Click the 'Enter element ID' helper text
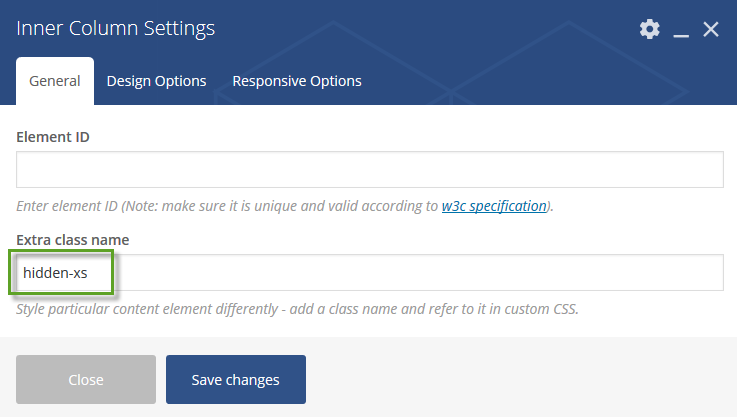 (67, 206)
